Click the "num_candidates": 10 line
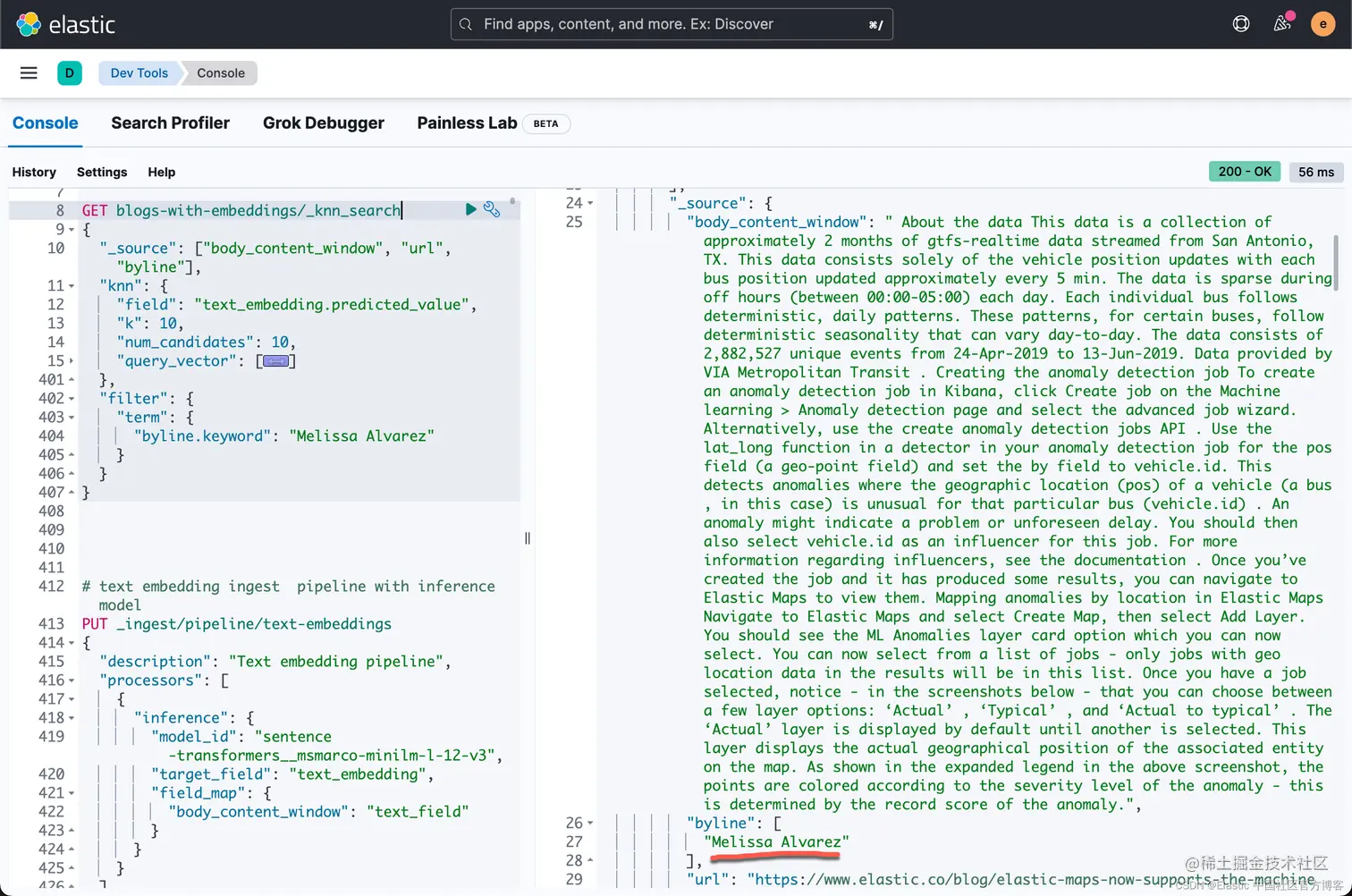The width and height of the screenshot is (1352, 896). coord(206,342)
